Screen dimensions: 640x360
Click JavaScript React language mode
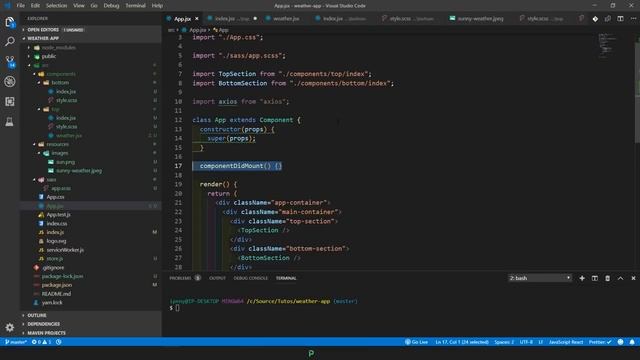pyautogui.click(x=566, y=342)
